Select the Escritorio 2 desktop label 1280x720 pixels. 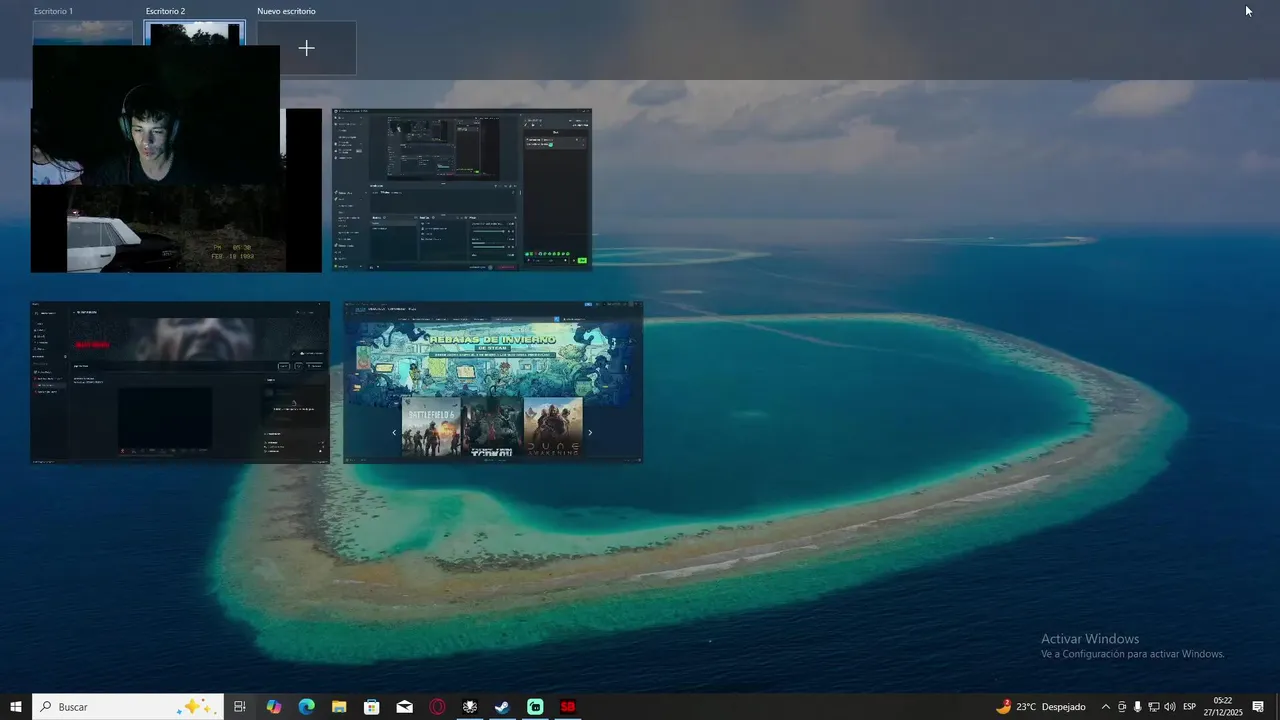point(165,11)
